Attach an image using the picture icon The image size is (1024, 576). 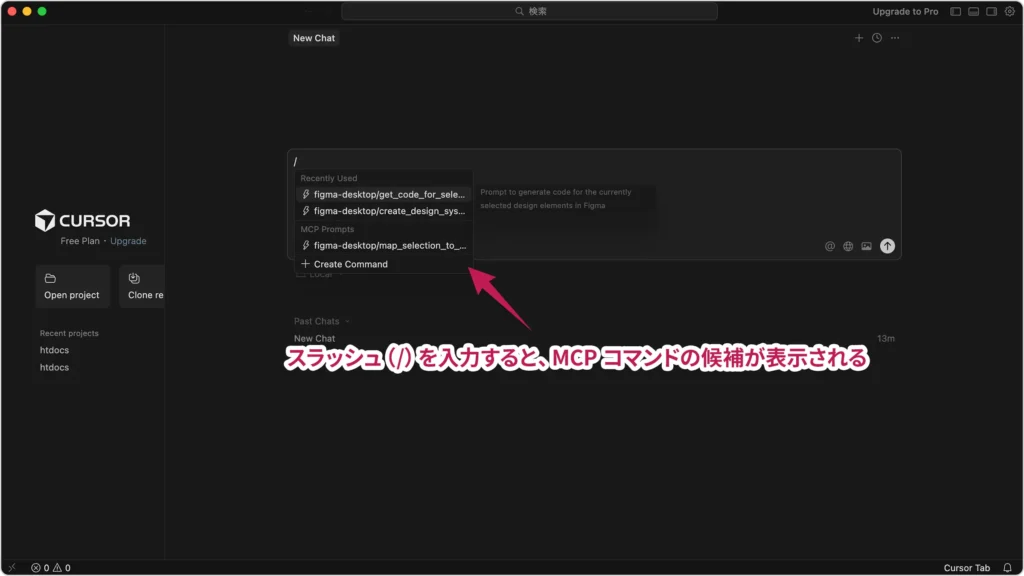(866, 245)
